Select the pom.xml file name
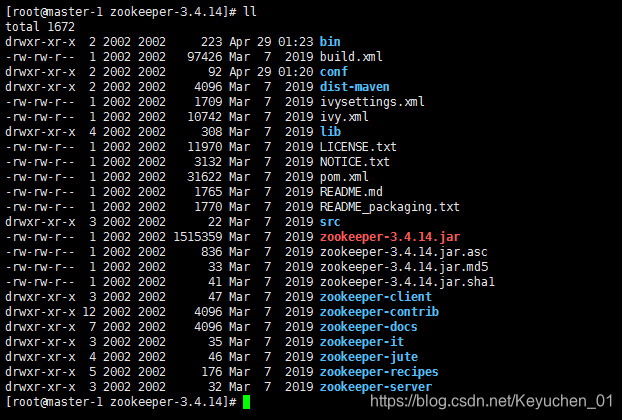Viewport: 622px width, 420px height. coord(344,177)
